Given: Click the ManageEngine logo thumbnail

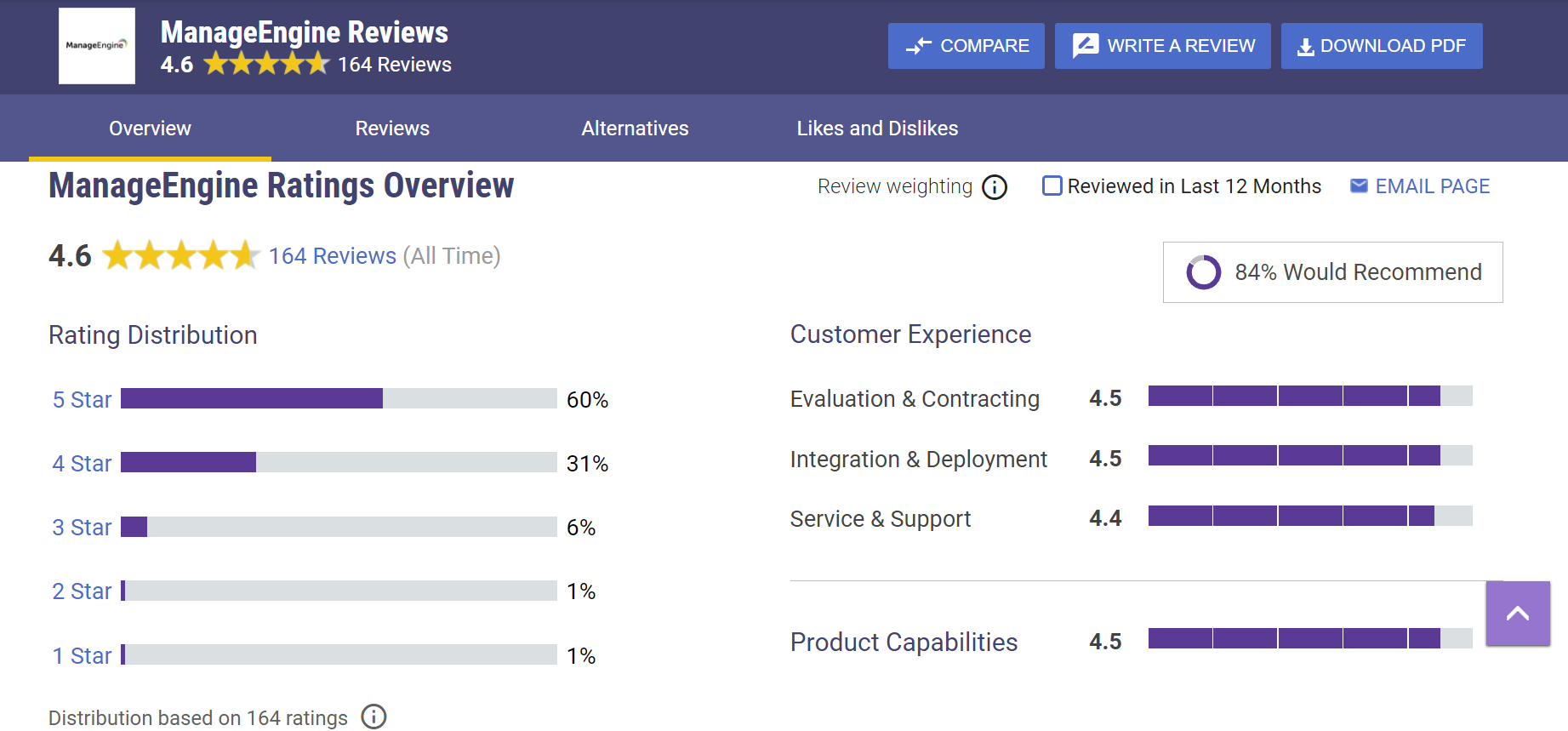Looking at the screenshot, I should 96,46.
